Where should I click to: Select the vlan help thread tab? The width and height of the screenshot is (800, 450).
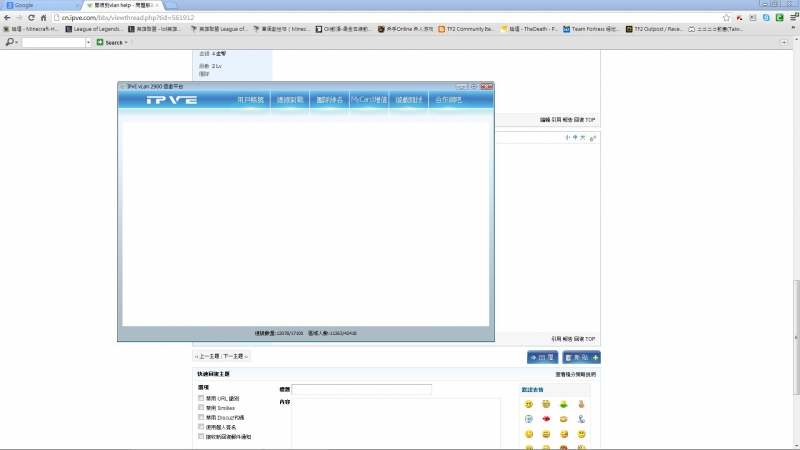pos(122,5)
